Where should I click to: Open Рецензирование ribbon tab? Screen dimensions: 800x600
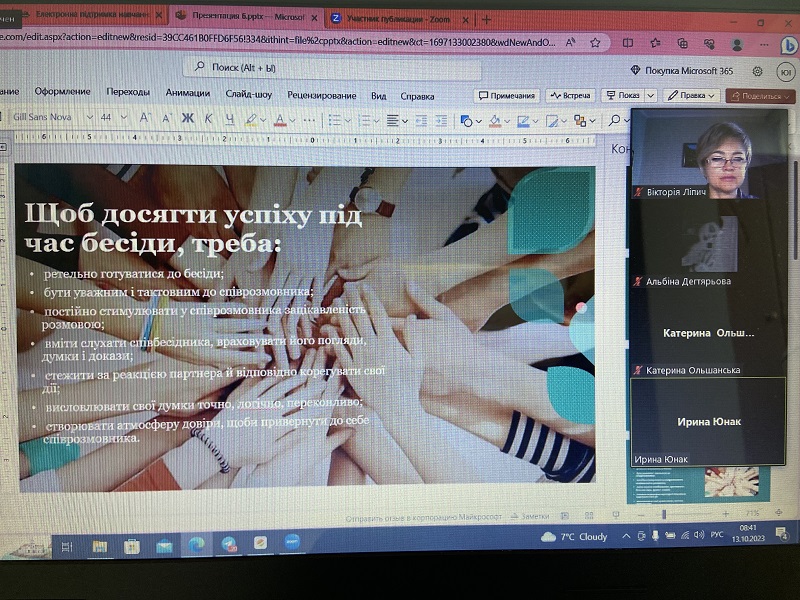[321, 95]
